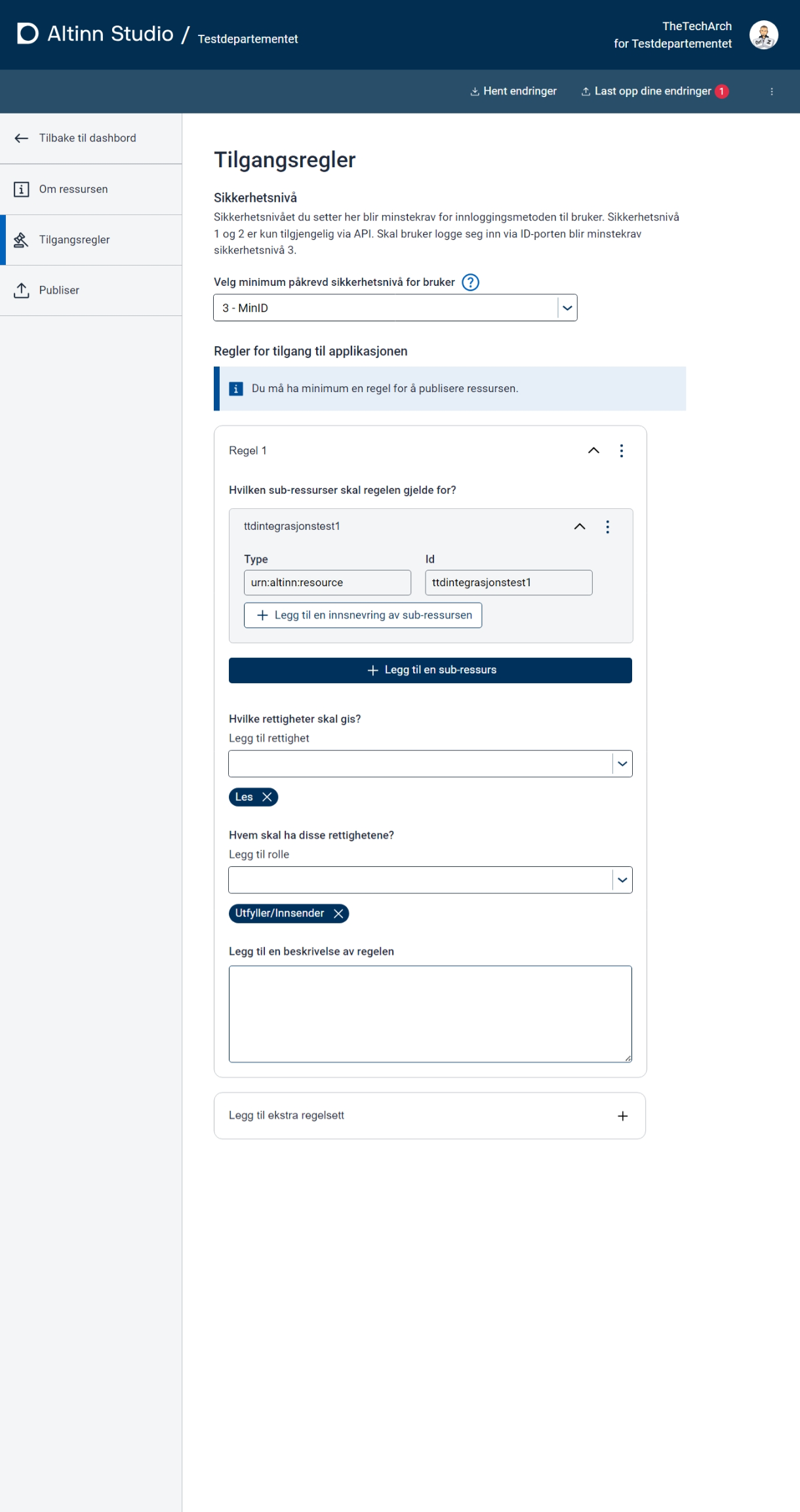The image size is (800, 1512).
Task: Click the rule description text area
Action: coord(430,1013)
